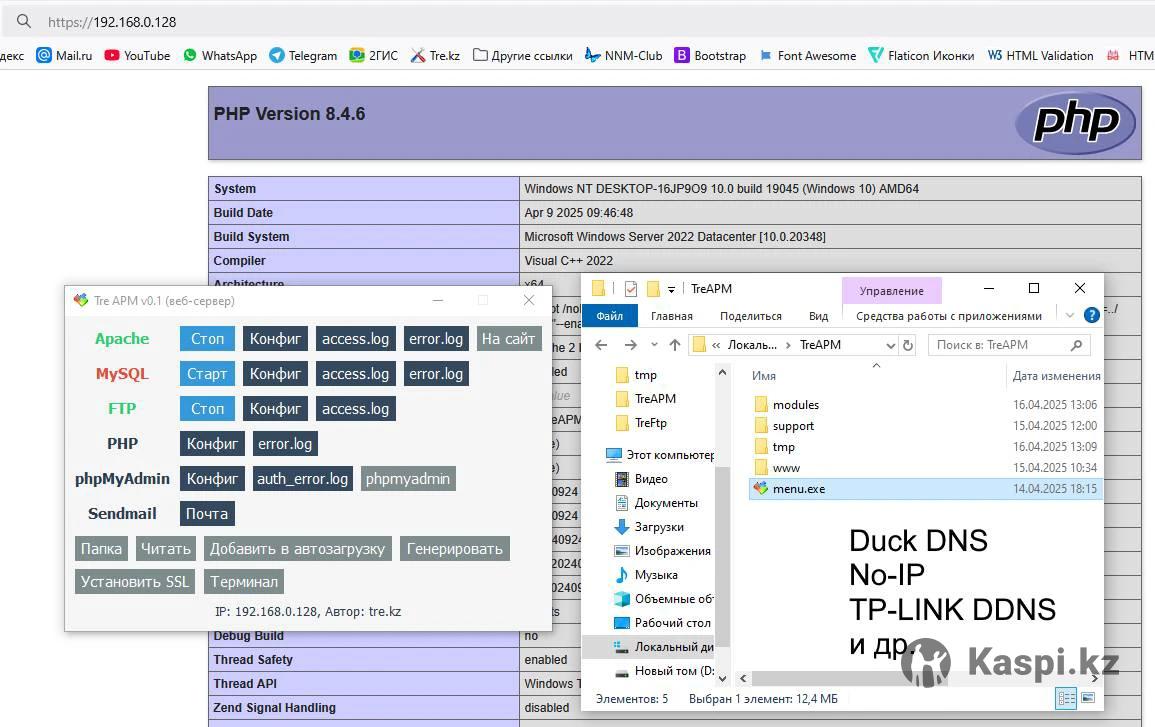Open the Tre.kz bookmark
Viewport: 1155px width, 727px height.
pyautogui.click(x=435, y=55)
